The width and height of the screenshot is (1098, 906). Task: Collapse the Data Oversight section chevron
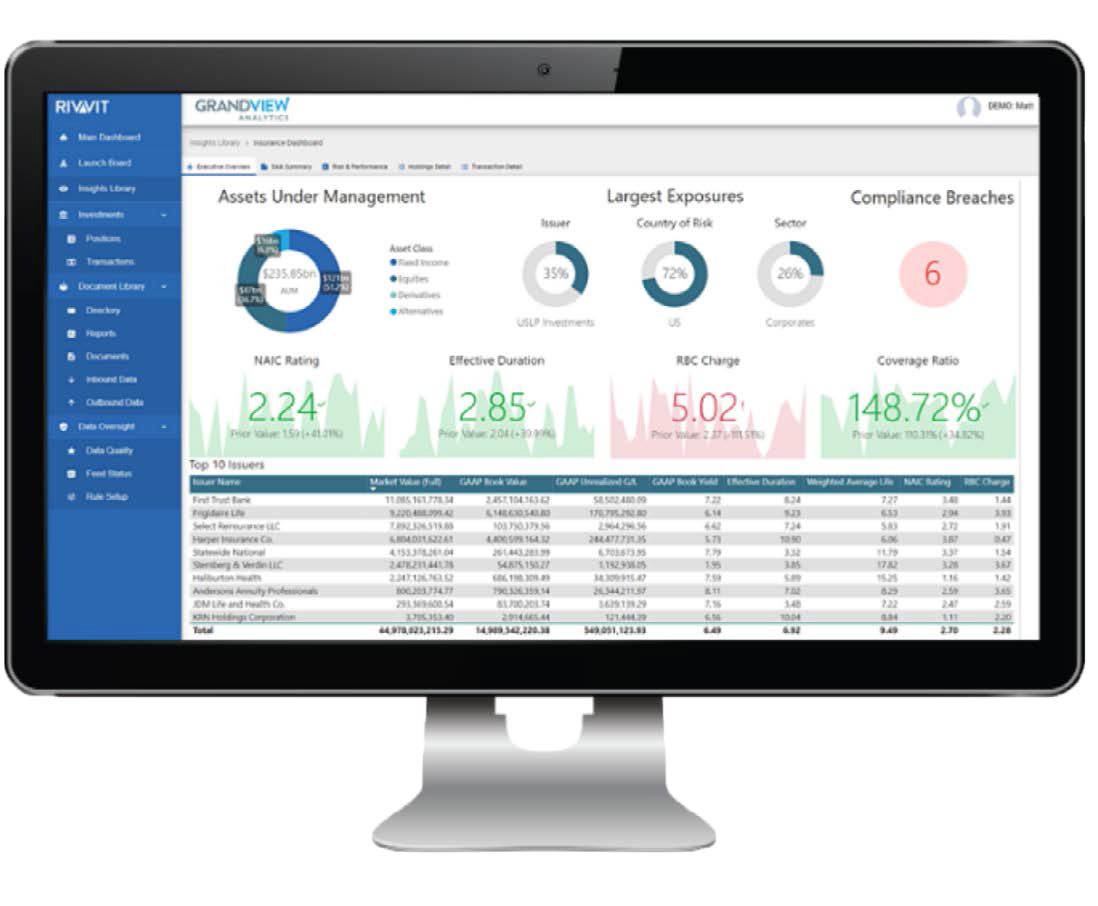pyautogui.click(x=164, y=427)
